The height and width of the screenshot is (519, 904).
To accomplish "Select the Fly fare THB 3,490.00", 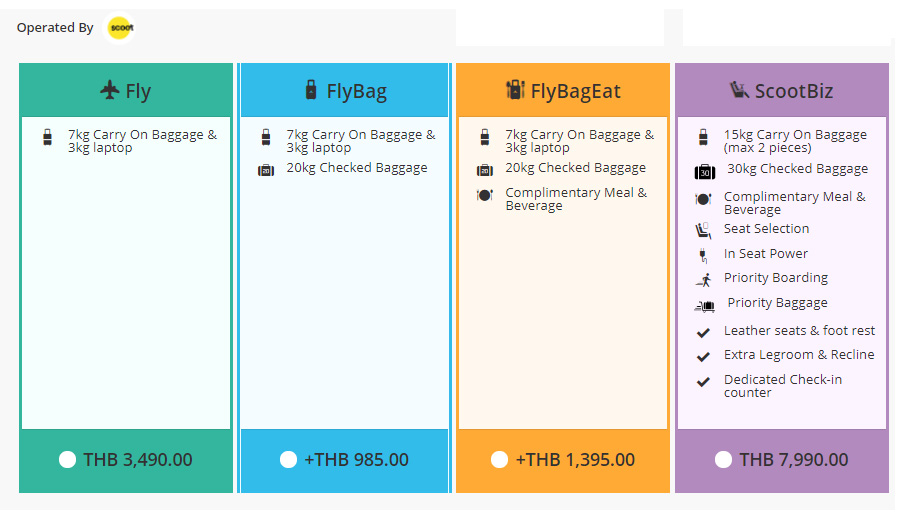I will (67, 460).
